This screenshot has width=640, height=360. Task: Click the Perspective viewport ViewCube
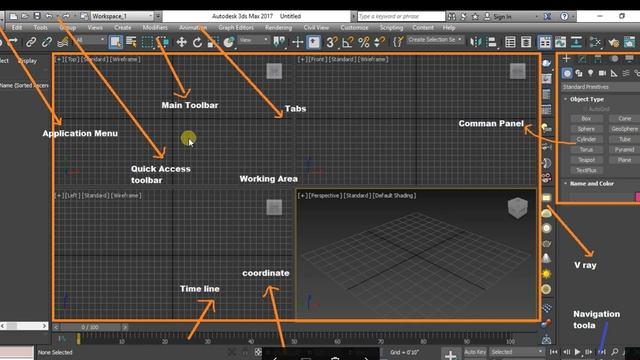point(518,208)
